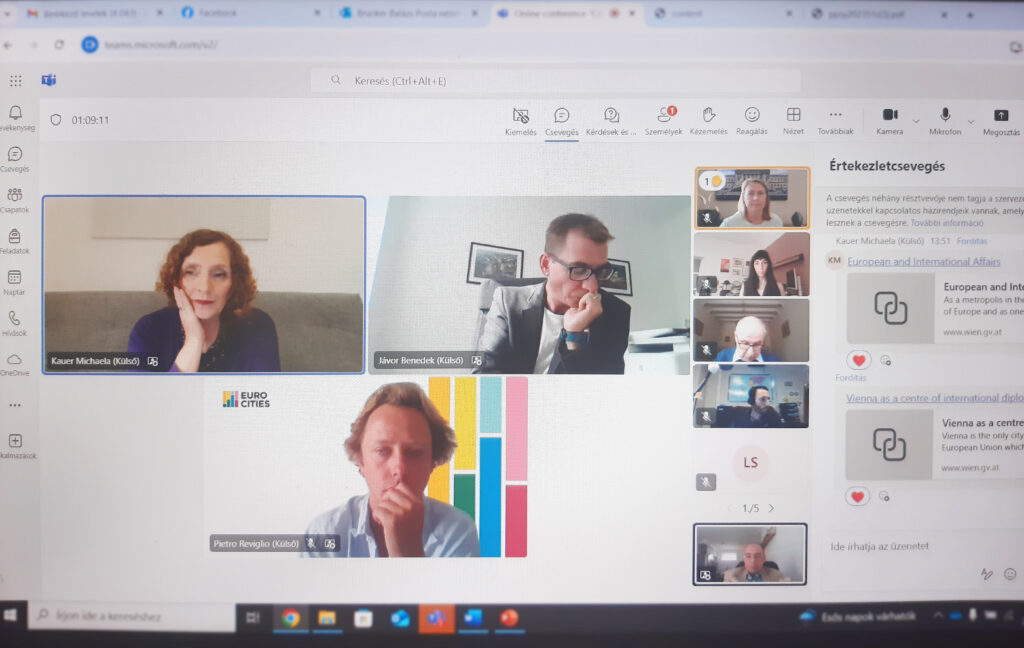This screenshot has width=1024, height=648.
Task: Switch to the Facebook browser tab
Action: 217,13
